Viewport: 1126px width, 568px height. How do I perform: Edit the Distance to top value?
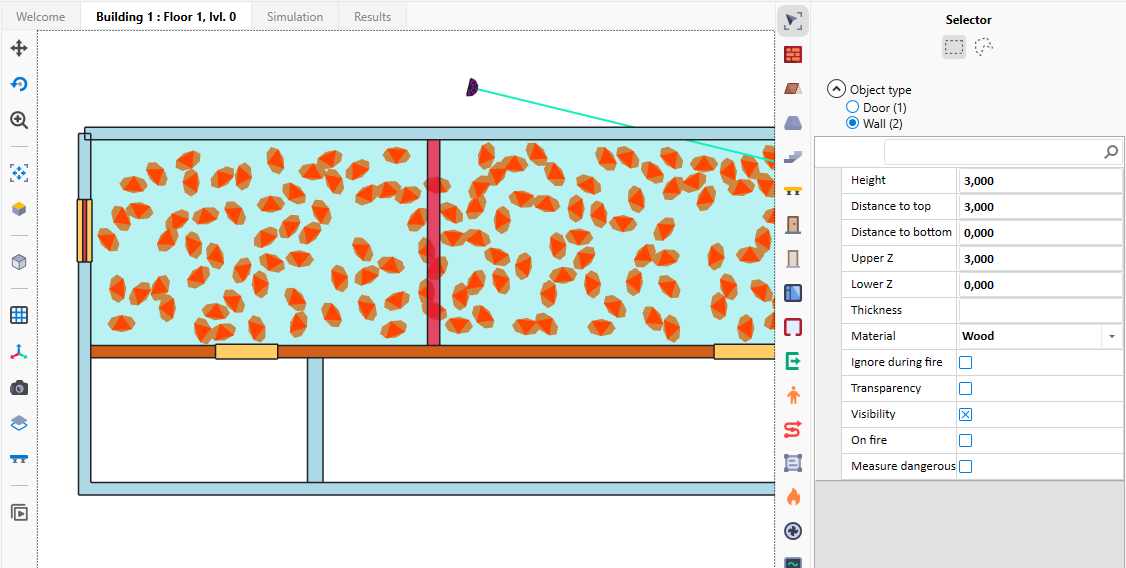pyautogui.click(x=1040, y=207)
